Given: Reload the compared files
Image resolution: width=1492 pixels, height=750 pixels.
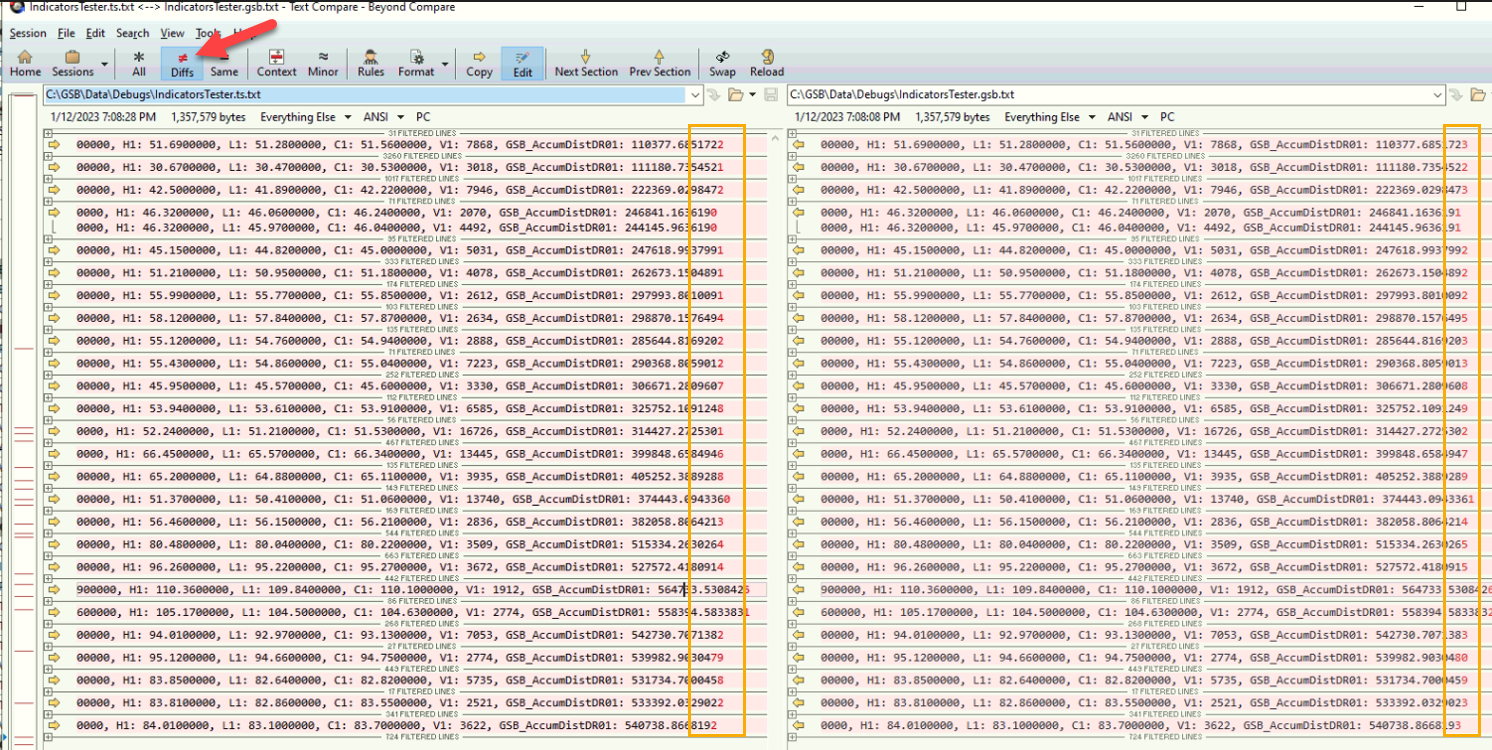Looking at the screenshot, I should coord(766,63).
